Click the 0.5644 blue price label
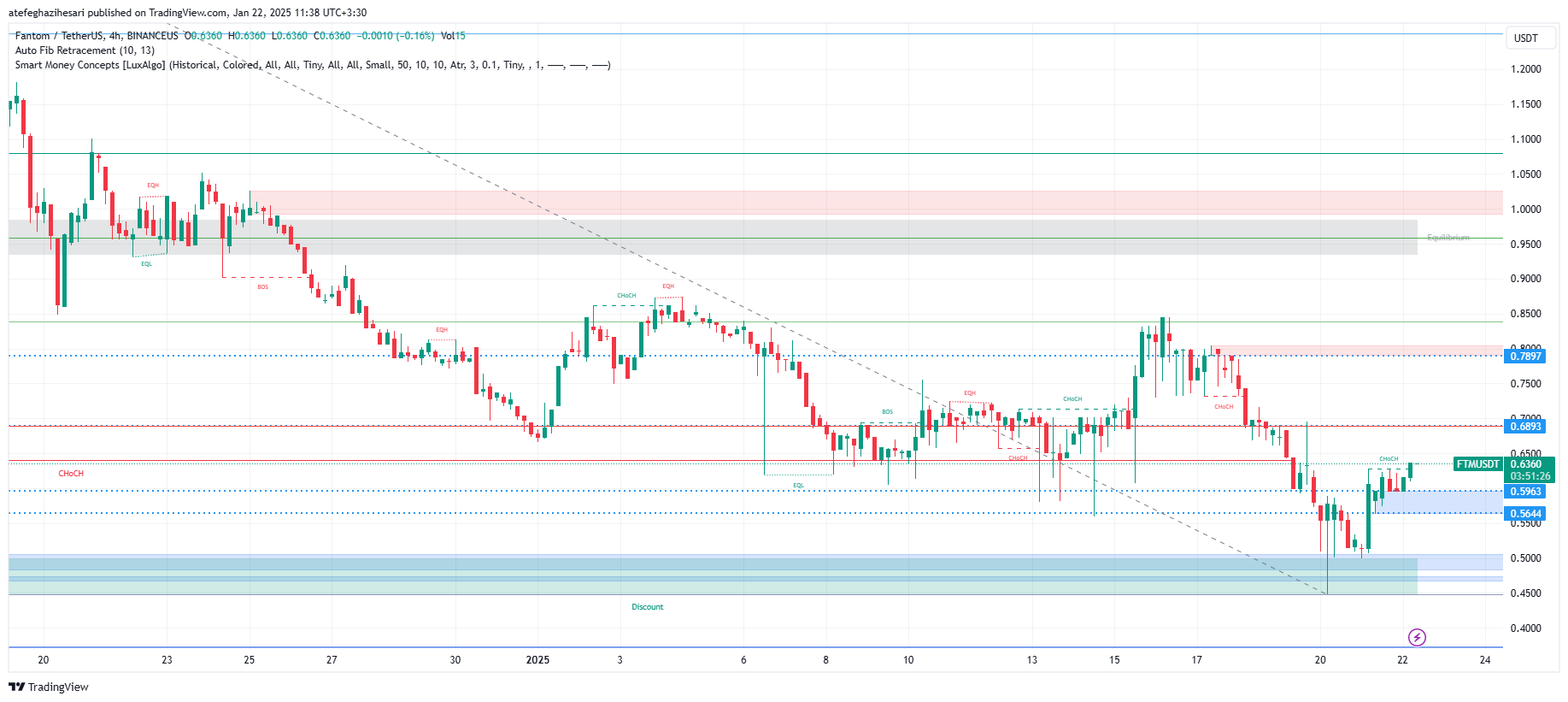 (1525, 514)
